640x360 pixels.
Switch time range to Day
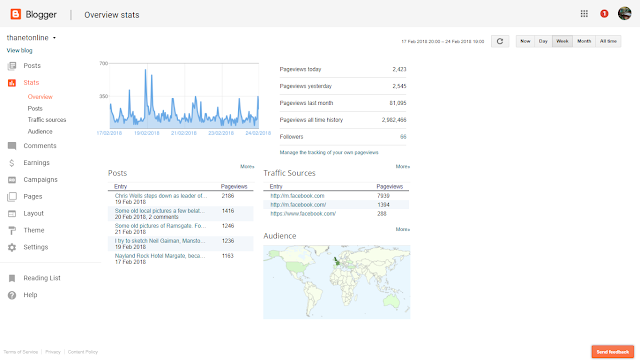pyautogui.click(x=543, y=41)
